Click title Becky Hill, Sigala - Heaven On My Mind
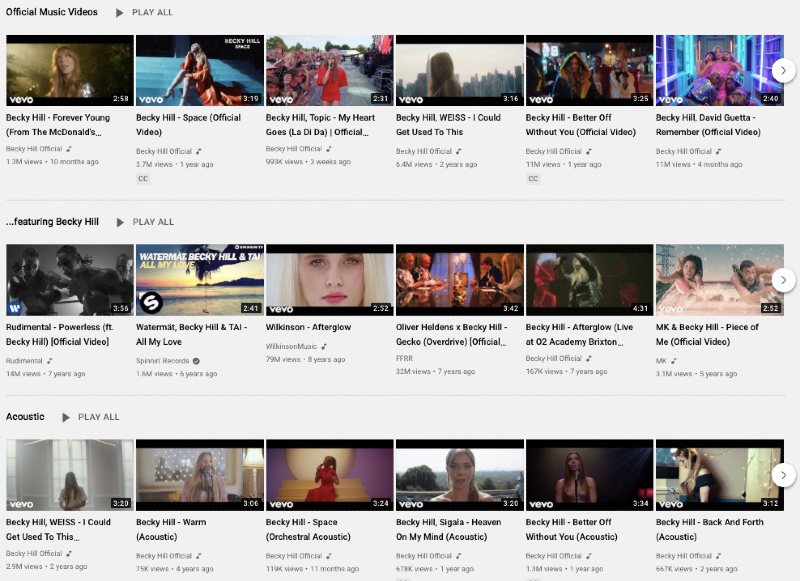This screenshot has width=800, height=581. click(448, 529)
